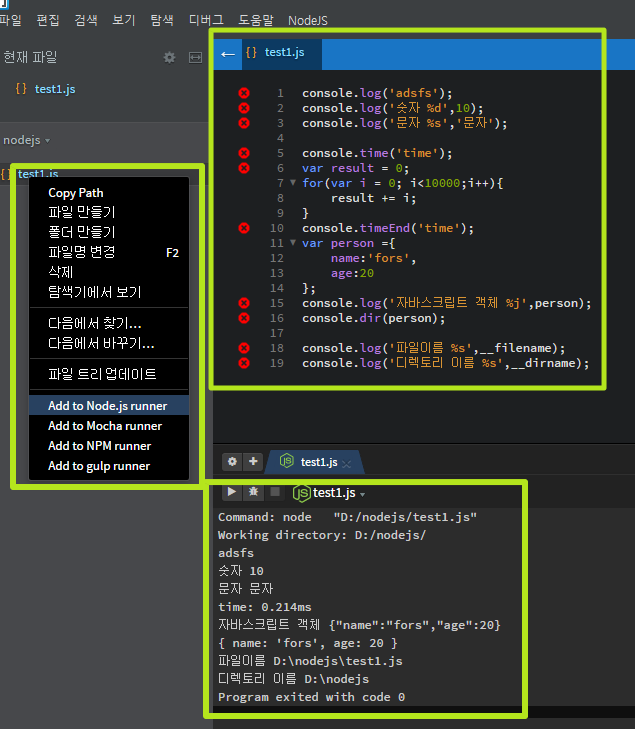This screenshot has height=729, width=635.
Task: Click 'Program exited with code 0' output line
Action: coord(311,697)
